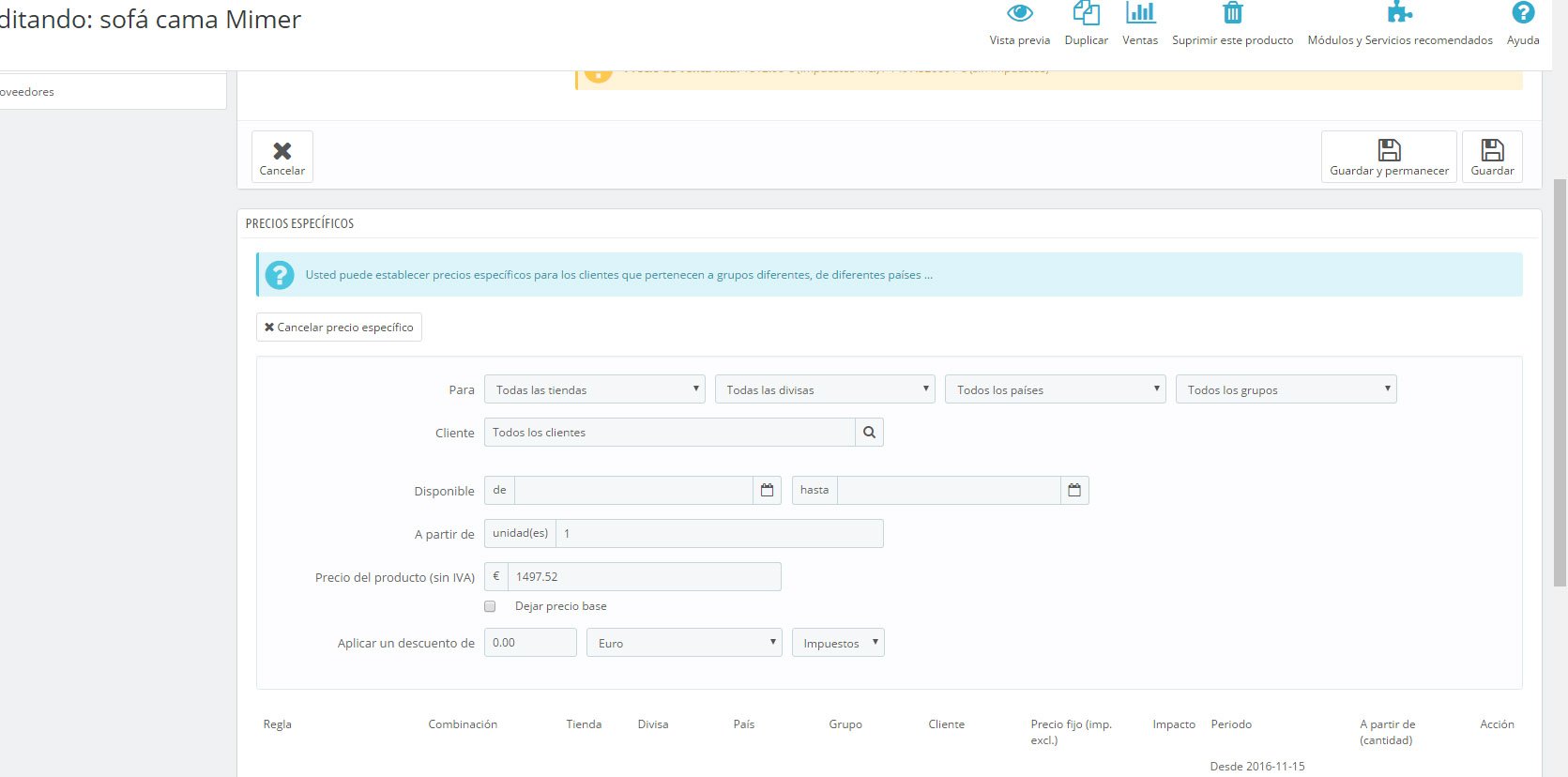Toggle the Dejar precio base checkbox
Image resolution: width=1568 pixels, height=777 pixels.
click(x=490, y=606)
